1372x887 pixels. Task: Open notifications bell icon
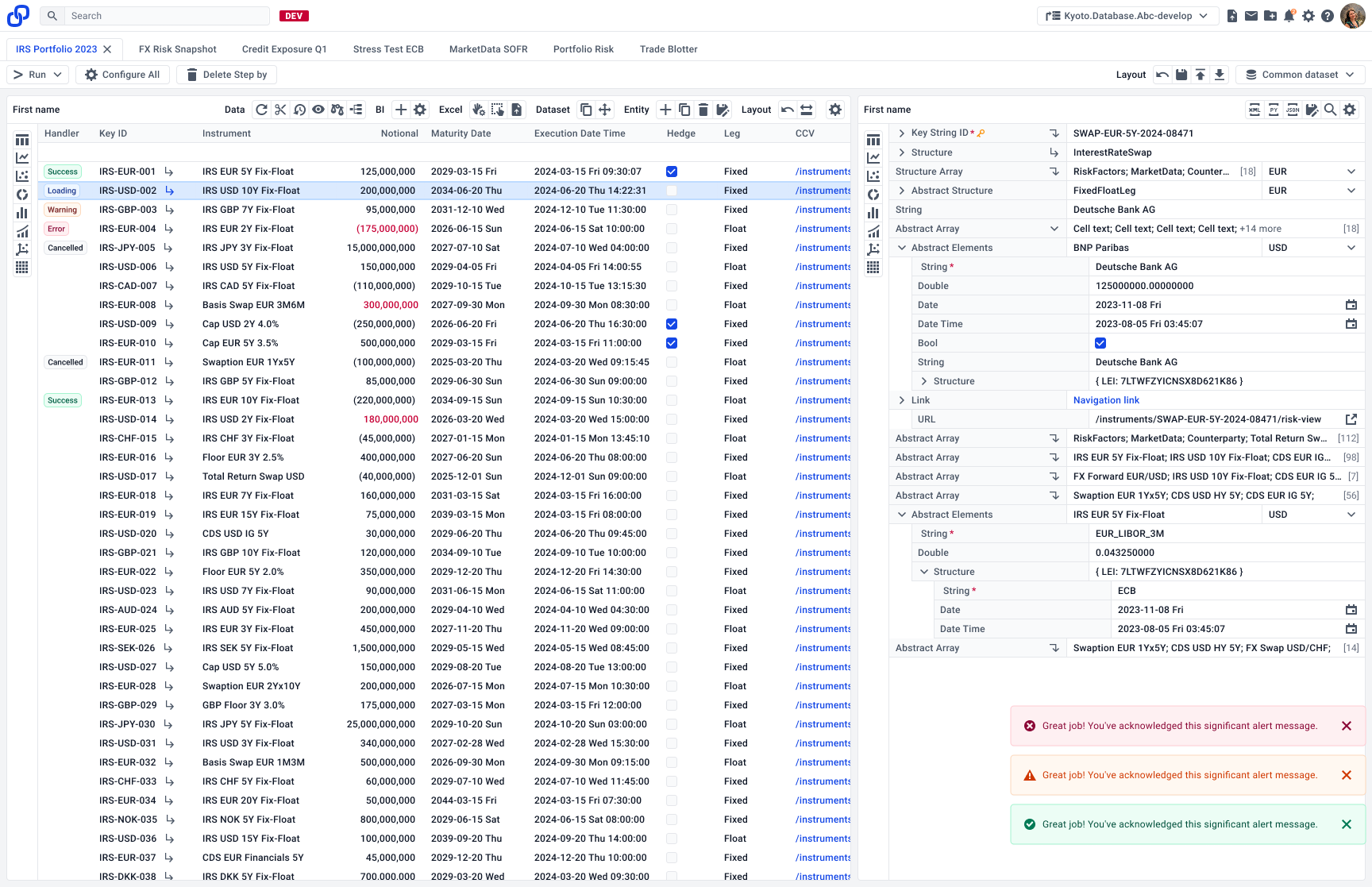(x=1289, y=16)
